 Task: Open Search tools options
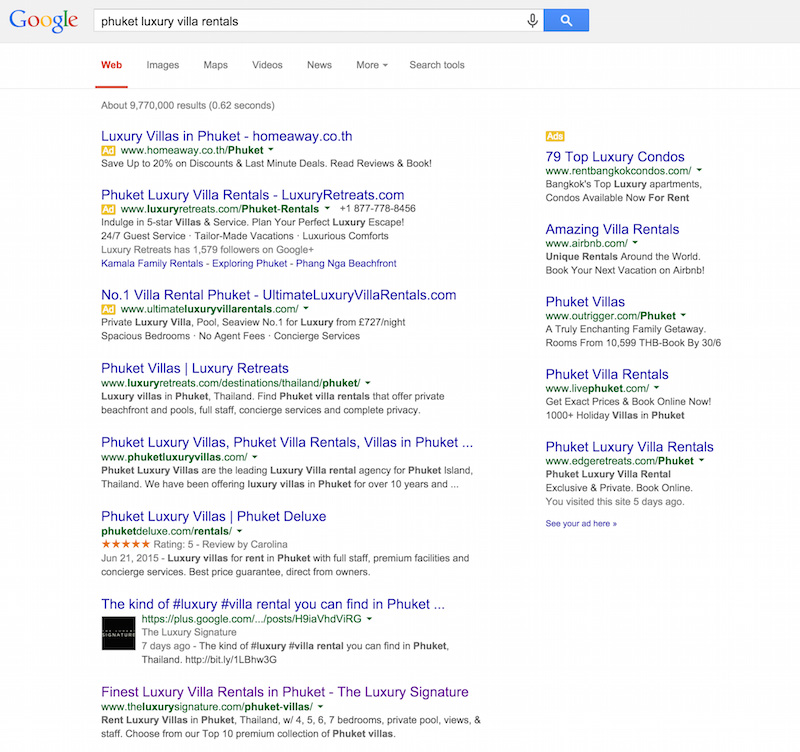point(437,65)
